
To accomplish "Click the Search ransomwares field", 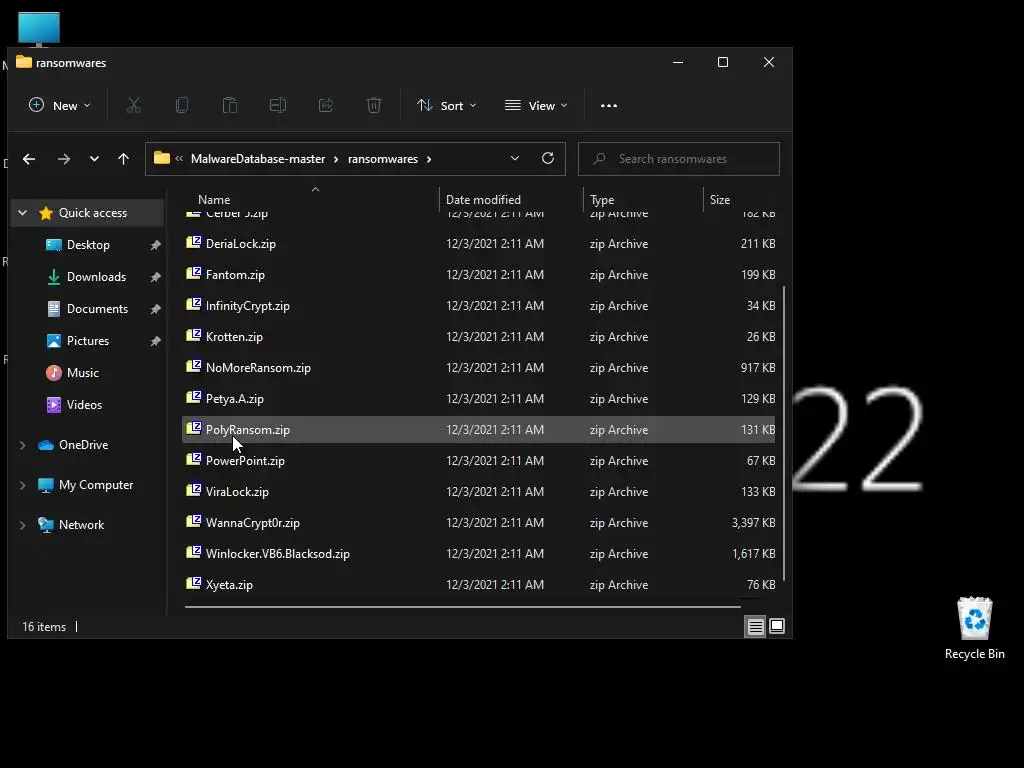I will coord(679,159).
